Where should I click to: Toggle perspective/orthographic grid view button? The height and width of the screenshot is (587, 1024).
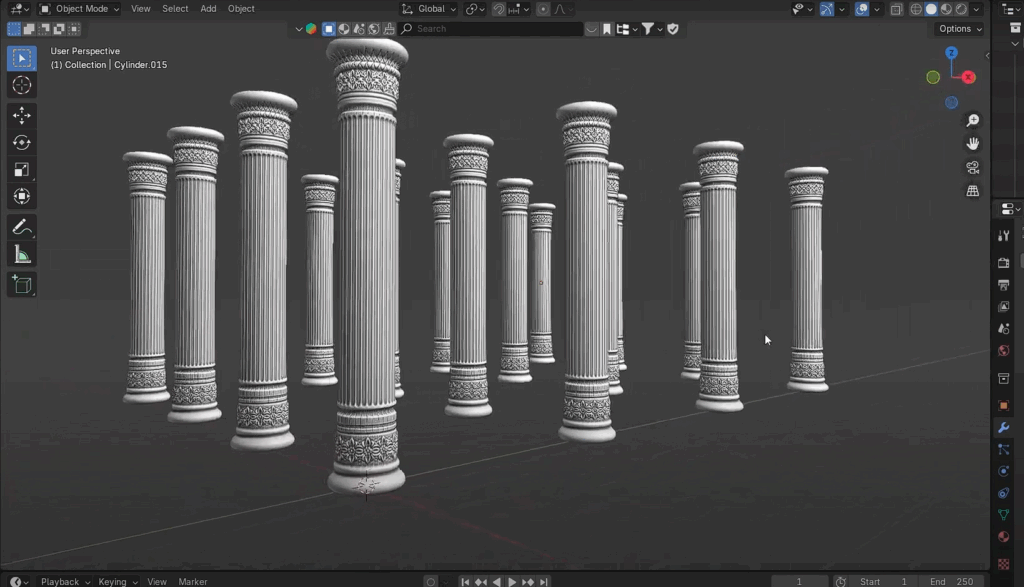tap(973, 191)
